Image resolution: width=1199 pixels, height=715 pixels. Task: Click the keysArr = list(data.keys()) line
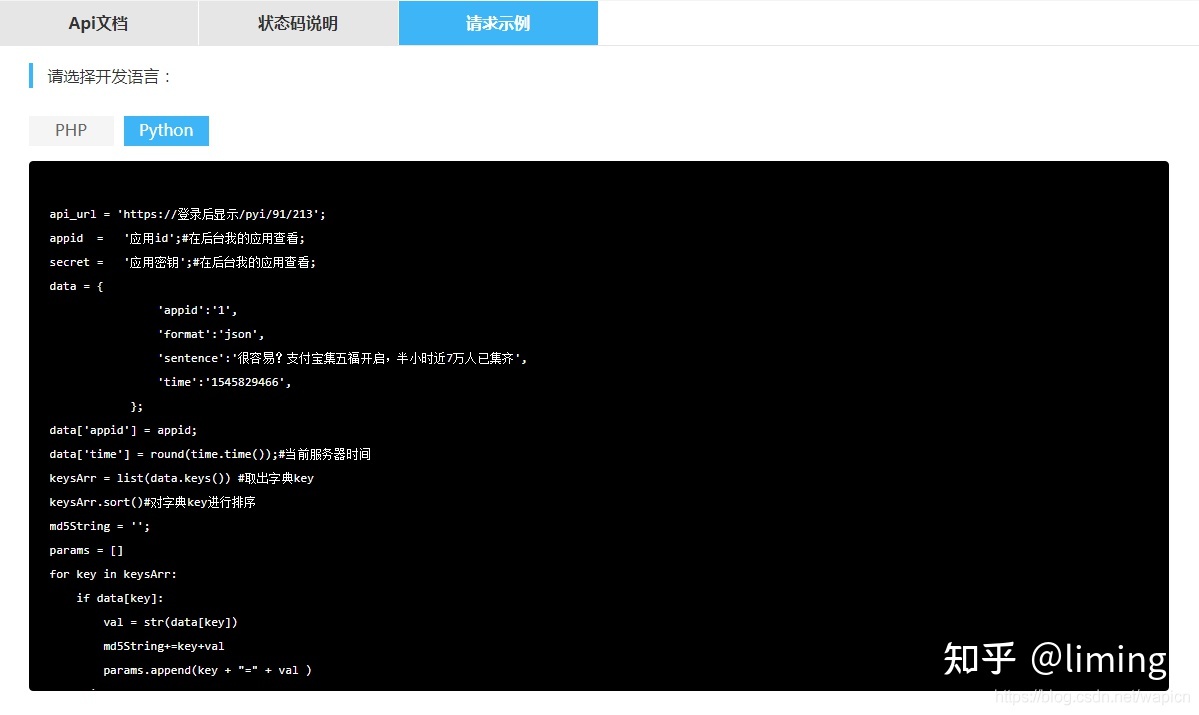(x=182, y=478)
